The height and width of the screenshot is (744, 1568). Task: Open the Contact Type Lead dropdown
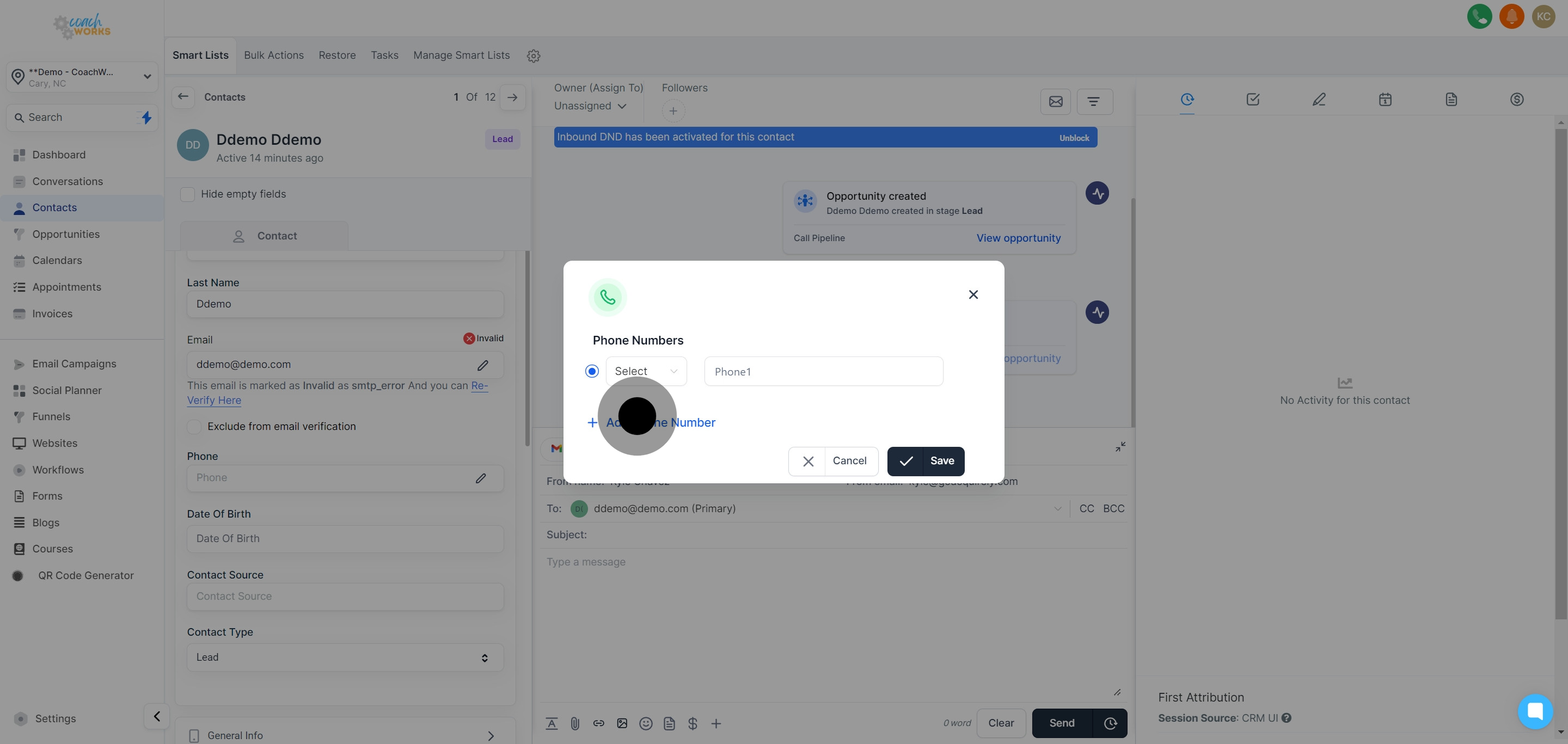[345, 657]
